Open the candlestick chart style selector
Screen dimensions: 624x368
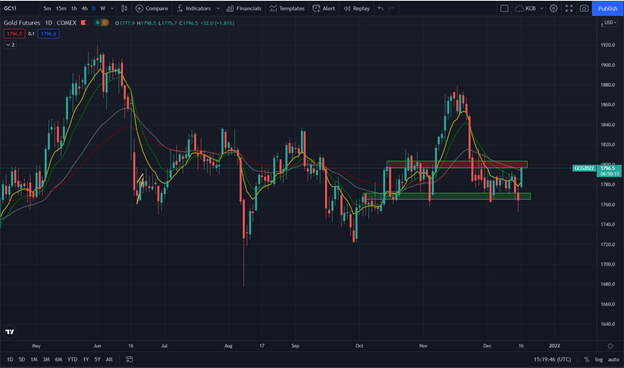124,8
